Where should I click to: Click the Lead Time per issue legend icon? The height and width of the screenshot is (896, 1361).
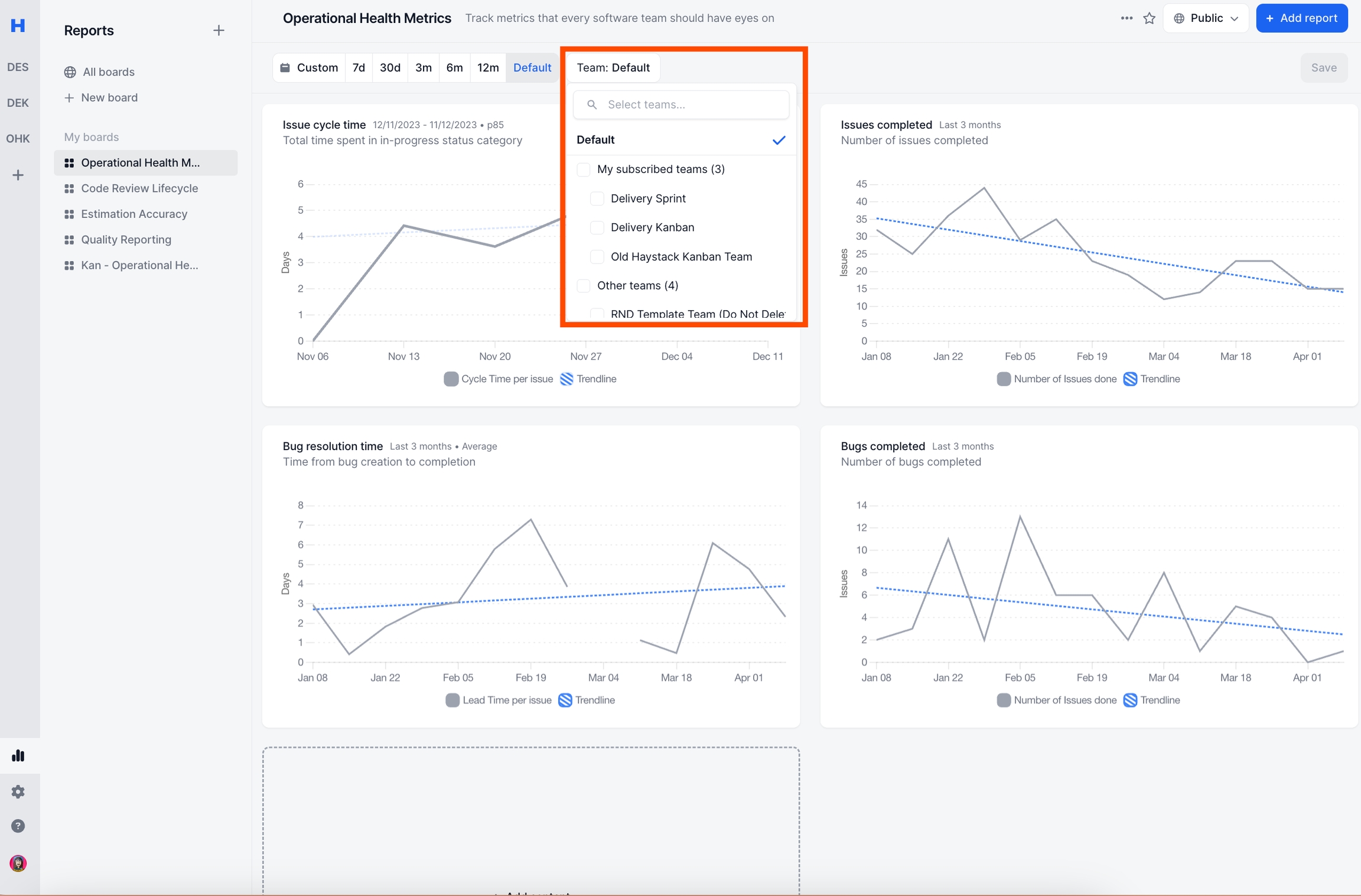click(x=452, y=700)
